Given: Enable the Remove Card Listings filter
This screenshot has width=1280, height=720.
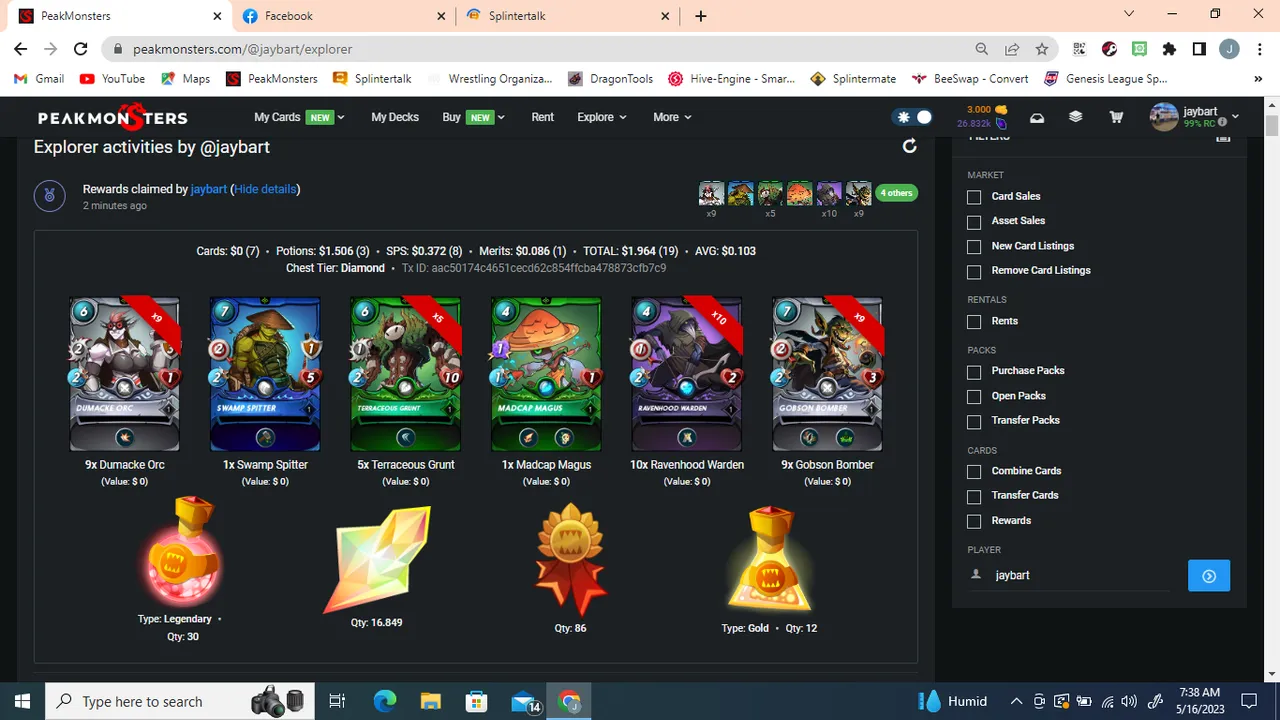Looking at the screenshot, I should (x=974, y=272).
